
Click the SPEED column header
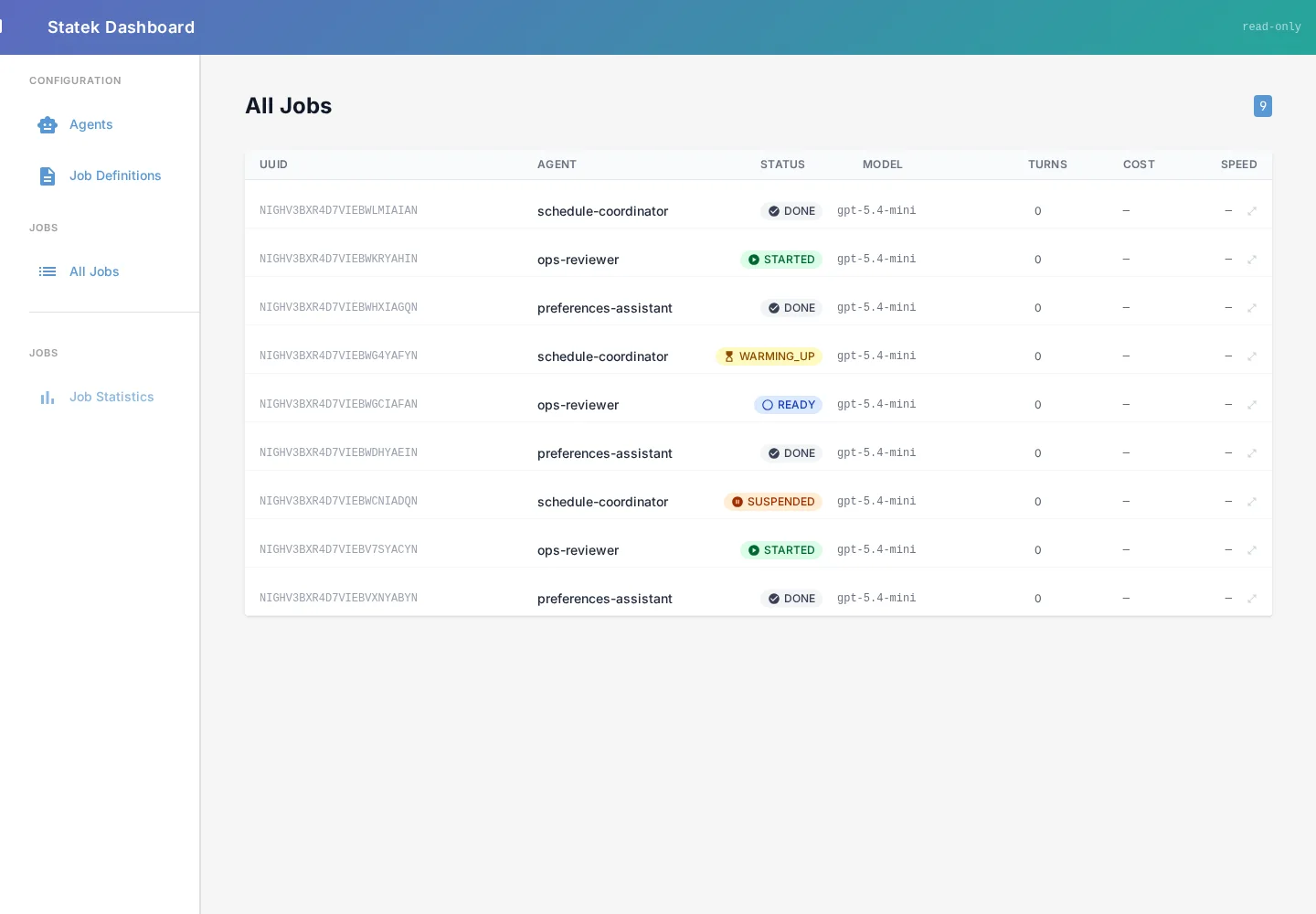1239,165
